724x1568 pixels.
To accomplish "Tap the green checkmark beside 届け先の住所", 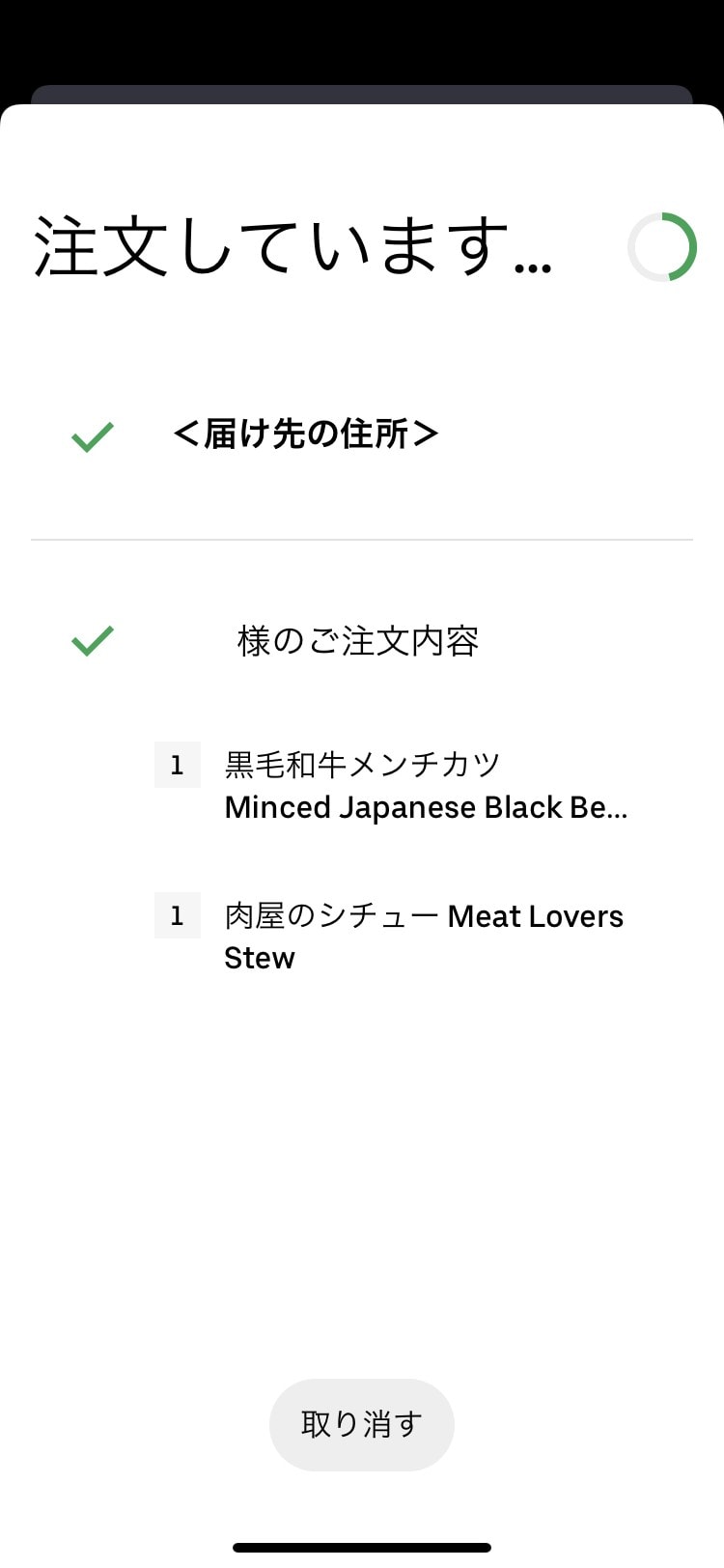I will coord(93,436).
